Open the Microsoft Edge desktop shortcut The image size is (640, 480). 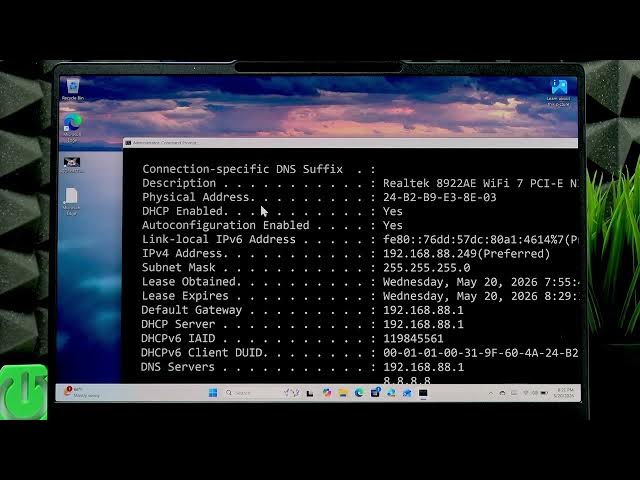72,127
